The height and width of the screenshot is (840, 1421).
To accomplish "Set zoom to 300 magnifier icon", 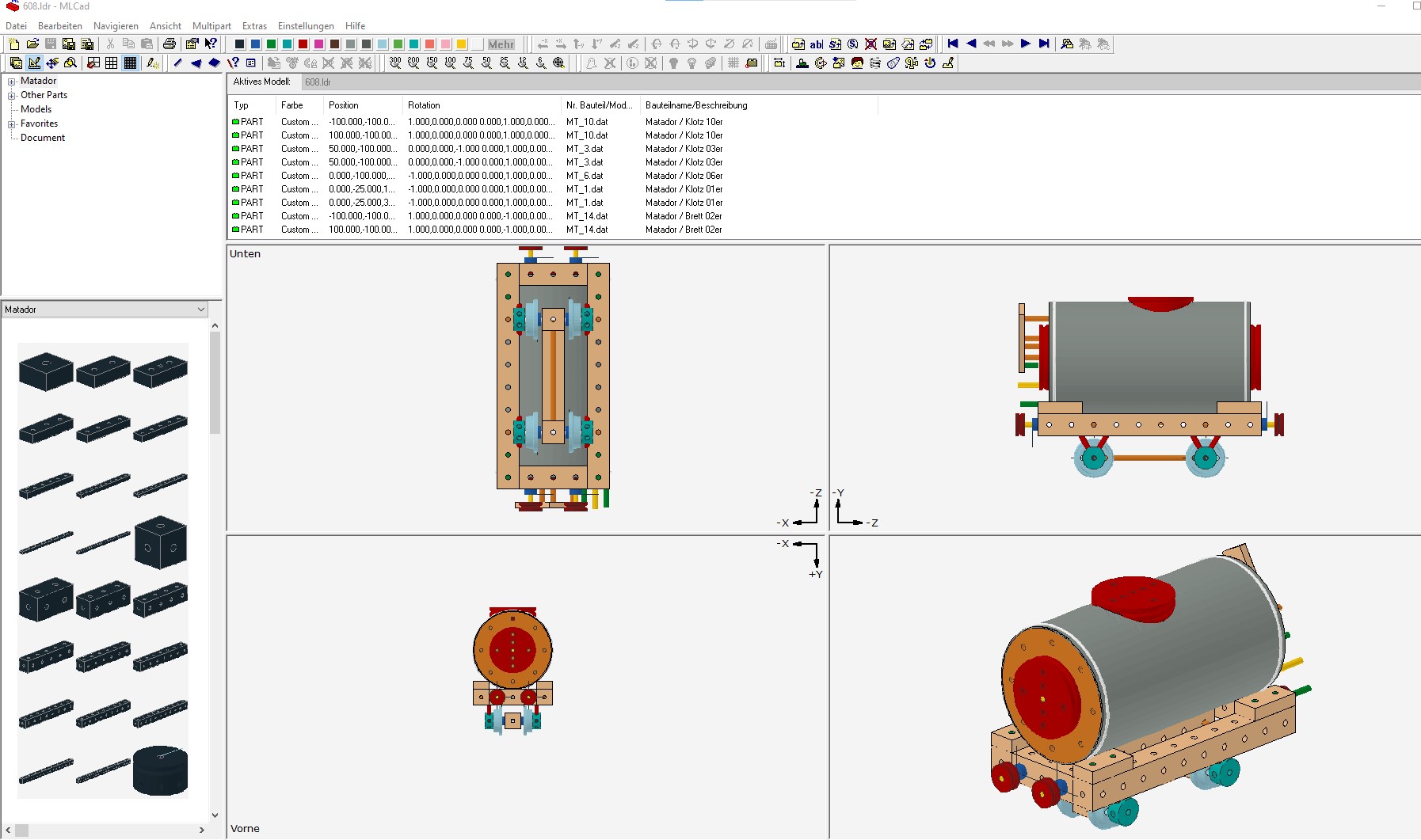I will 395,63.
